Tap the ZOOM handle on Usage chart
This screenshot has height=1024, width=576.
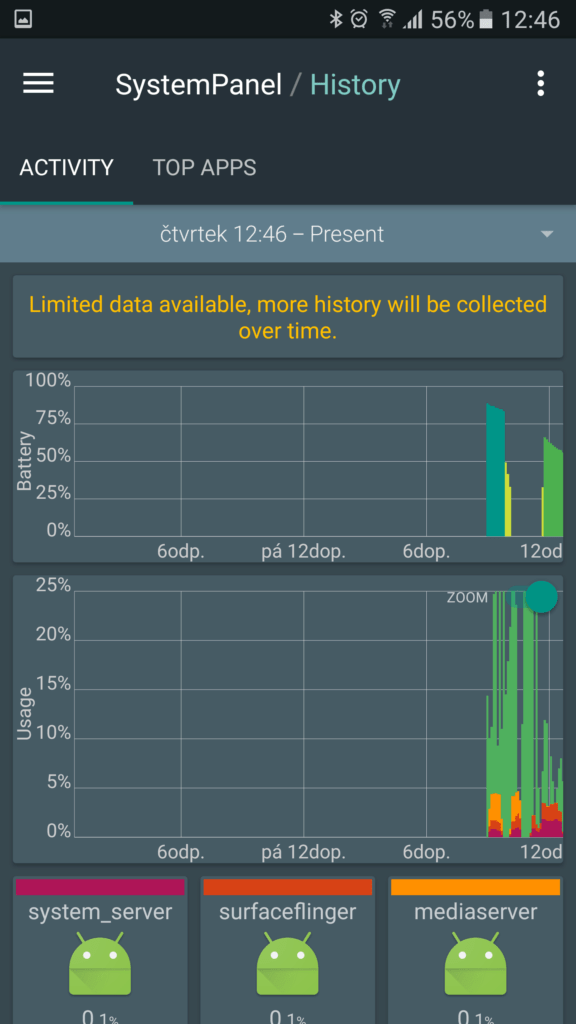[x=541, y=596]
